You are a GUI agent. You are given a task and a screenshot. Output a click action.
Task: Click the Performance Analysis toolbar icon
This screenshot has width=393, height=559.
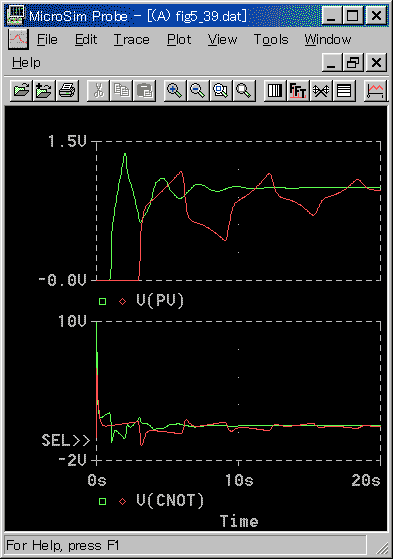321,91
